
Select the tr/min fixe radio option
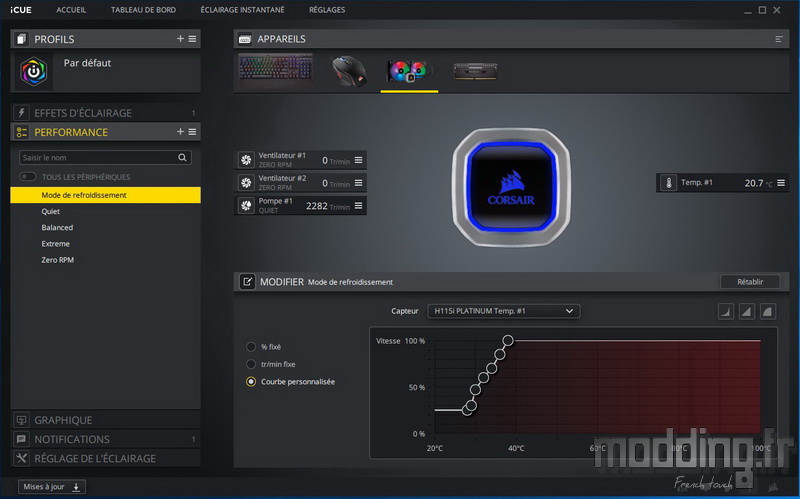click(251, 364)
